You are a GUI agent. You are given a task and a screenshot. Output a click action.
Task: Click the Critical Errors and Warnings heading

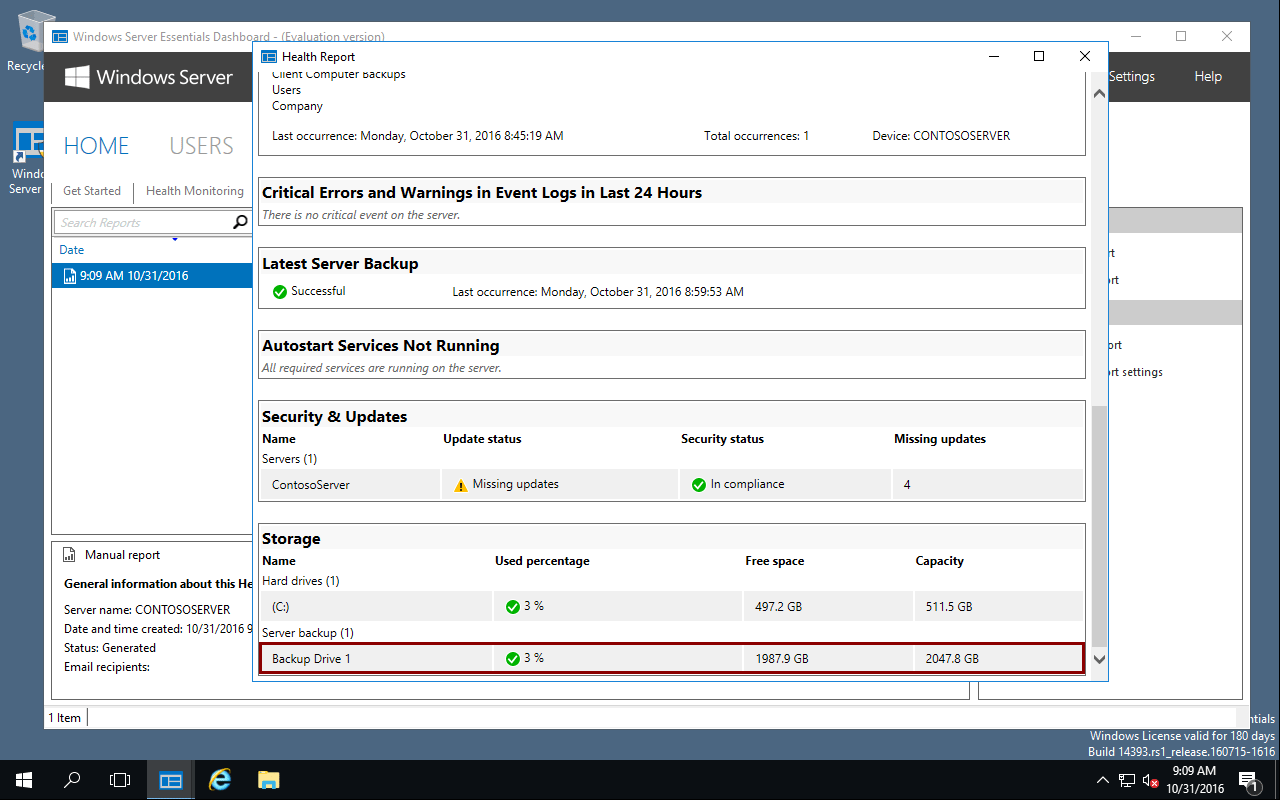[482, 193]
